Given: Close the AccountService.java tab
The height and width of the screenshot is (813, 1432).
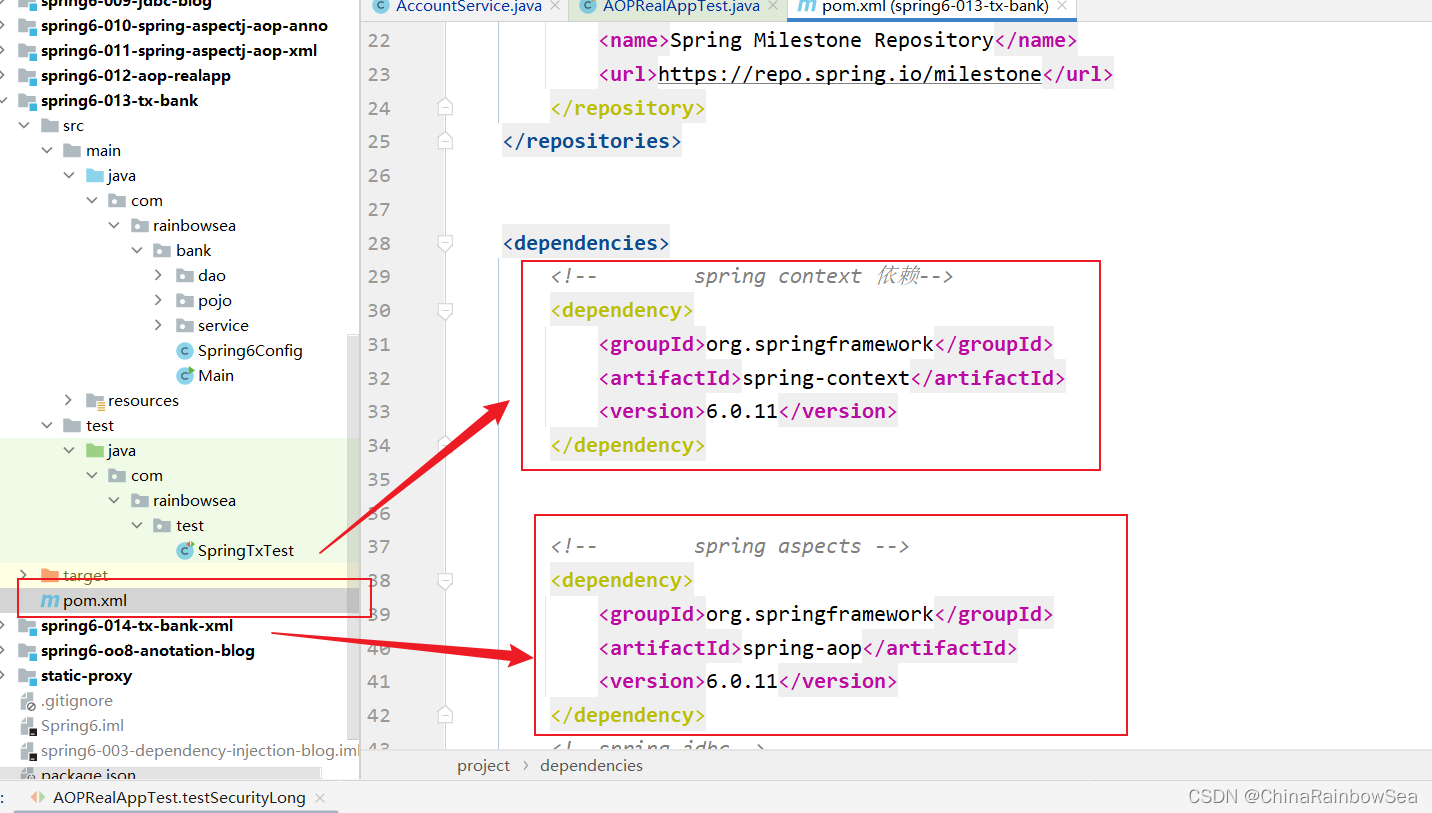Looking at the screenshot, I should [x=555, y=7].
